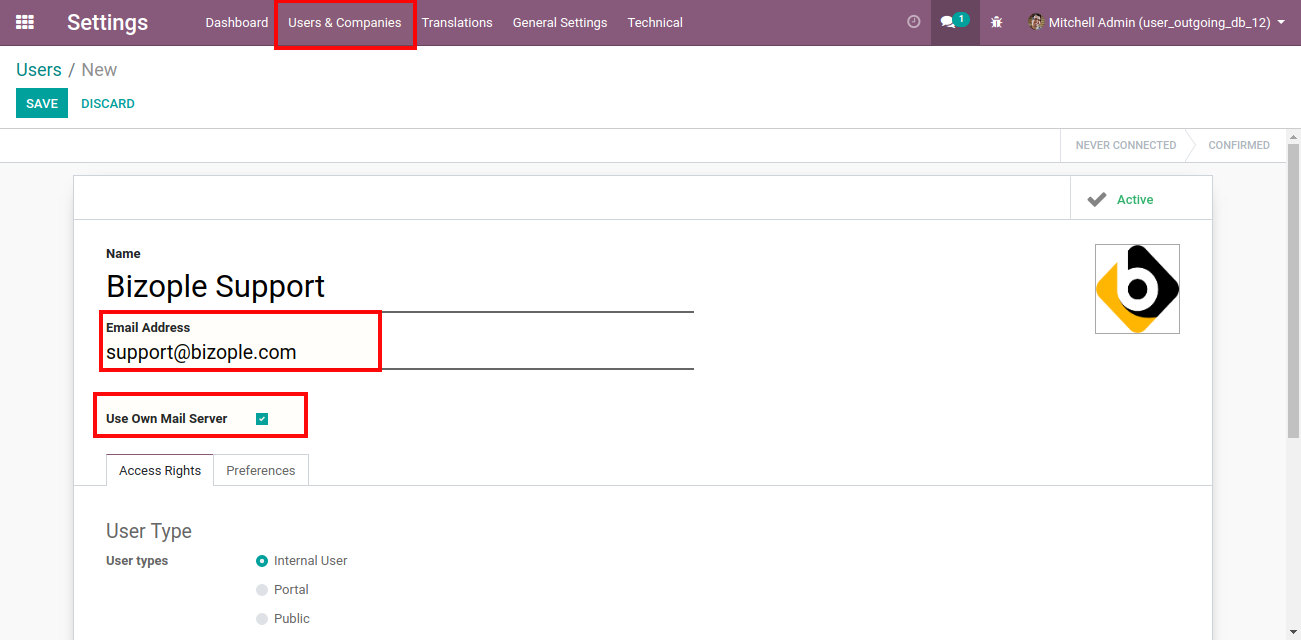Click the Name field Bizople Support
The height and width of the screenshot is (640, 1301).
(400, 287)
